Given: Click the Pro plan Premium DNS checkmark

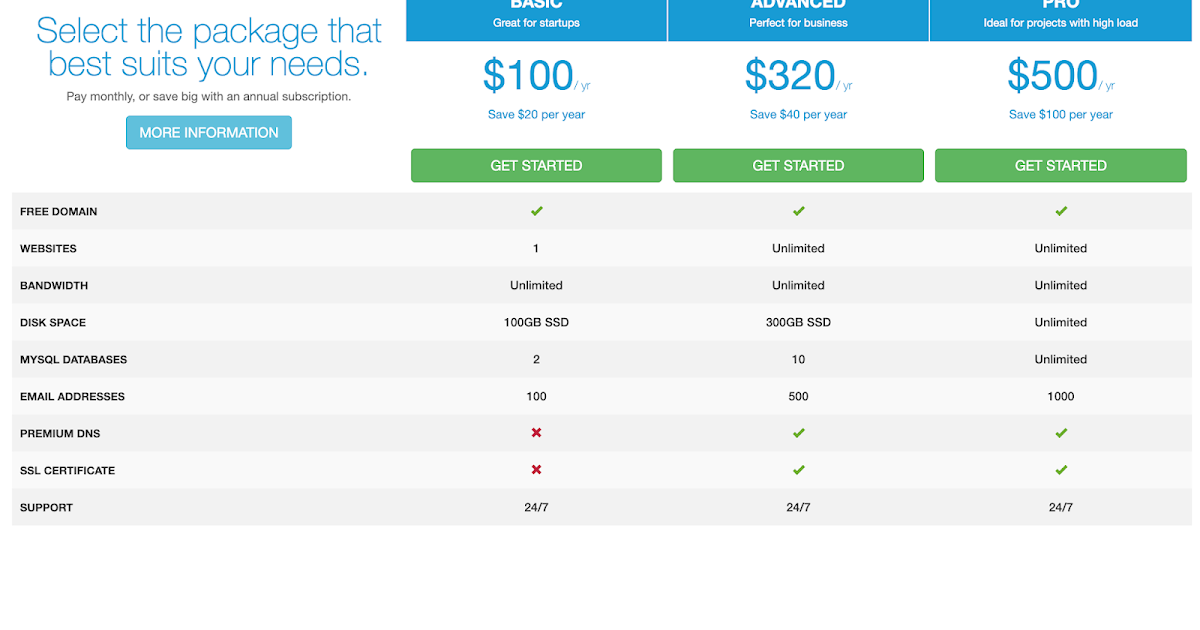Looking at the screenshot, I should [1061, 433].
